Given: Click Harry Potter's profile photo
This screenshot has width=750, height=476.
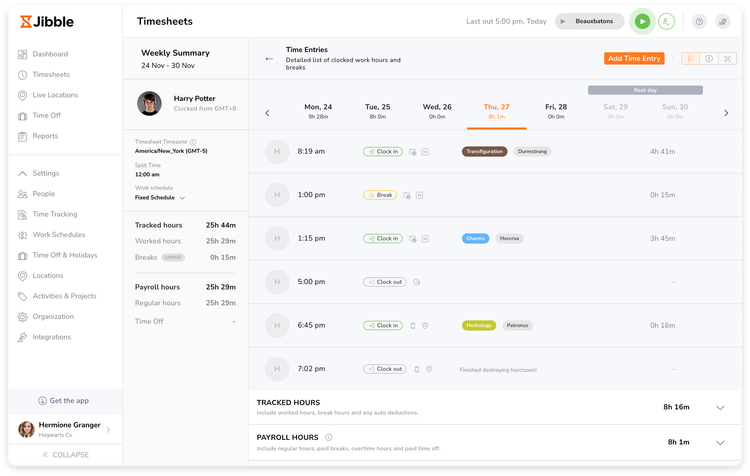Looking at the screenshot, I should point(149,103).
